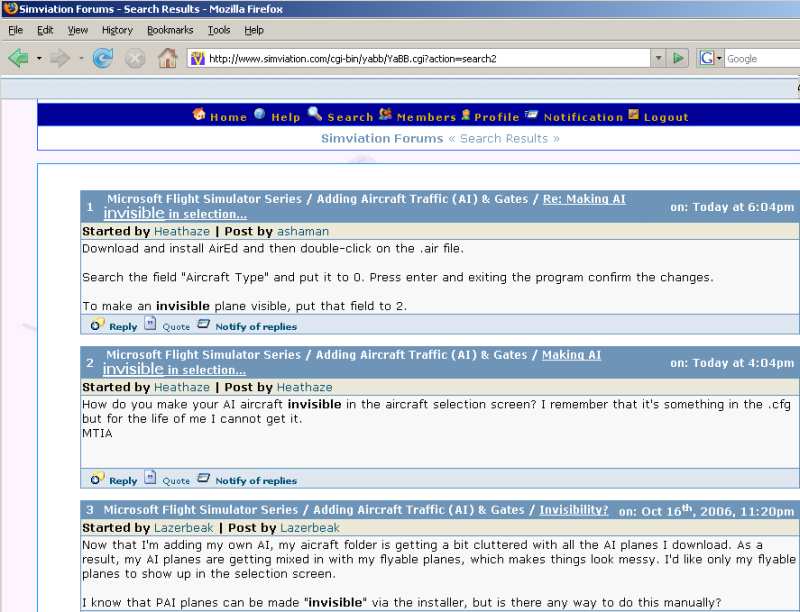Open the 'Post by Heathaze' profile link in result 2

click(304, 388)
